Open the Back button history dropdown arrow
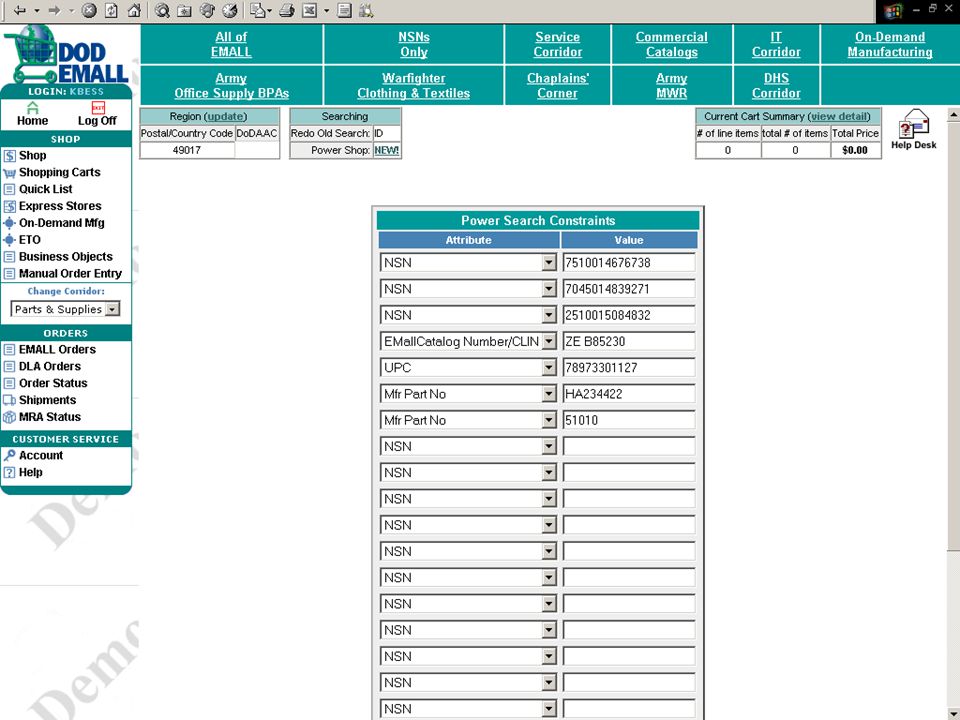This screenshot has width=960, height=720. pos(37,10)
